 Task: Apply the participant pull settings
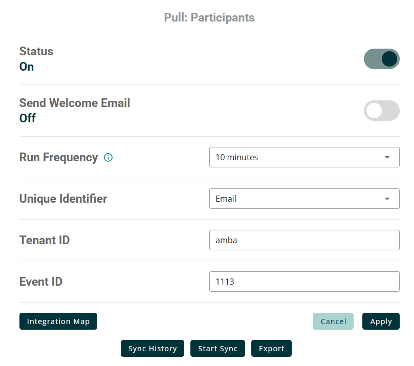[381, 321]
